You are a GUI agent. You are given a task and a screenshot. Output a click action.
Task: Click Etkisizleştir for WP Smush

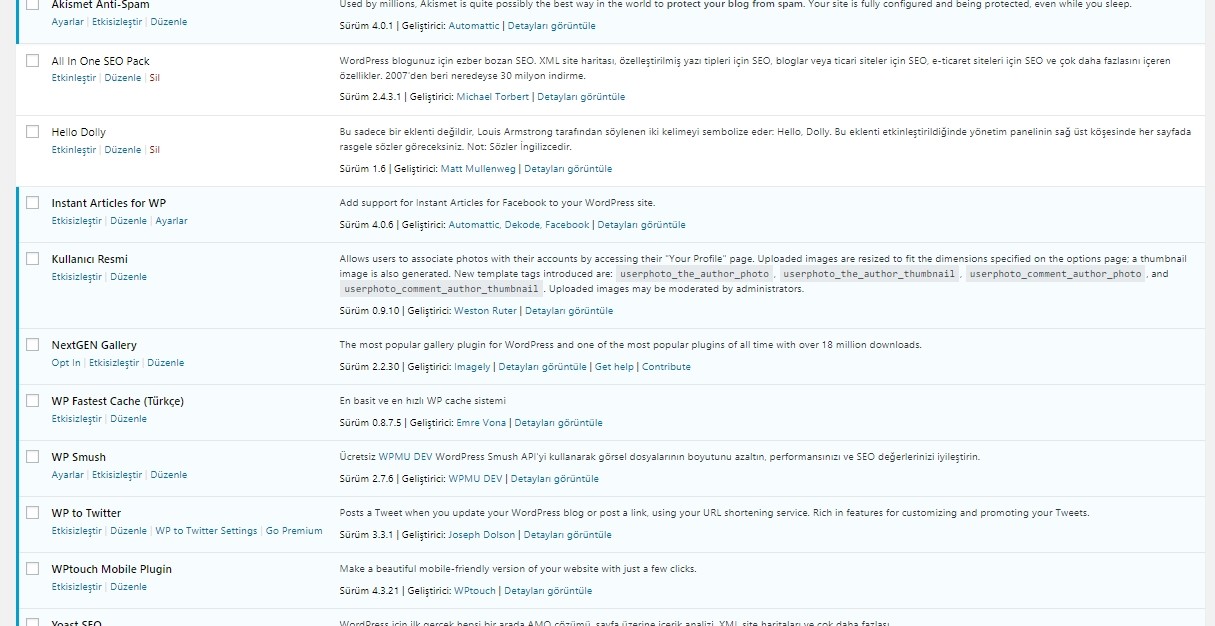pyautogui.click(x=117, y=475)
